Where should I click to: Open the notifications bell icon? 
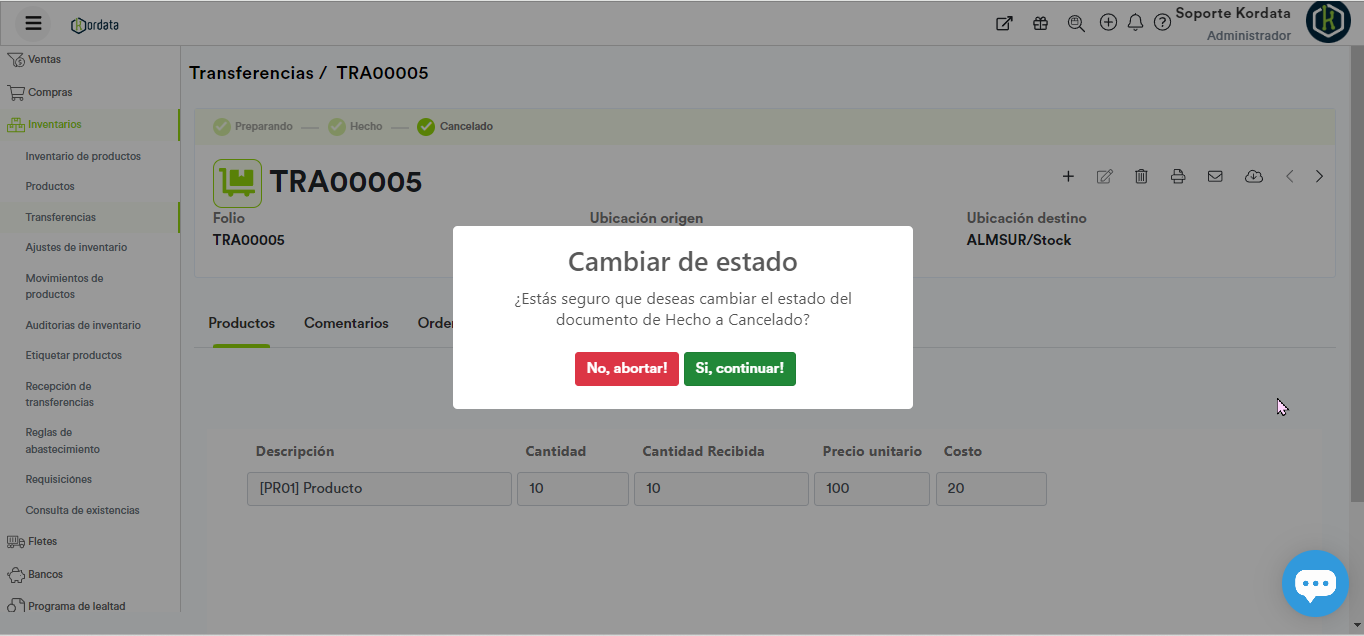pyautogui.click(x=1135, y=22)
